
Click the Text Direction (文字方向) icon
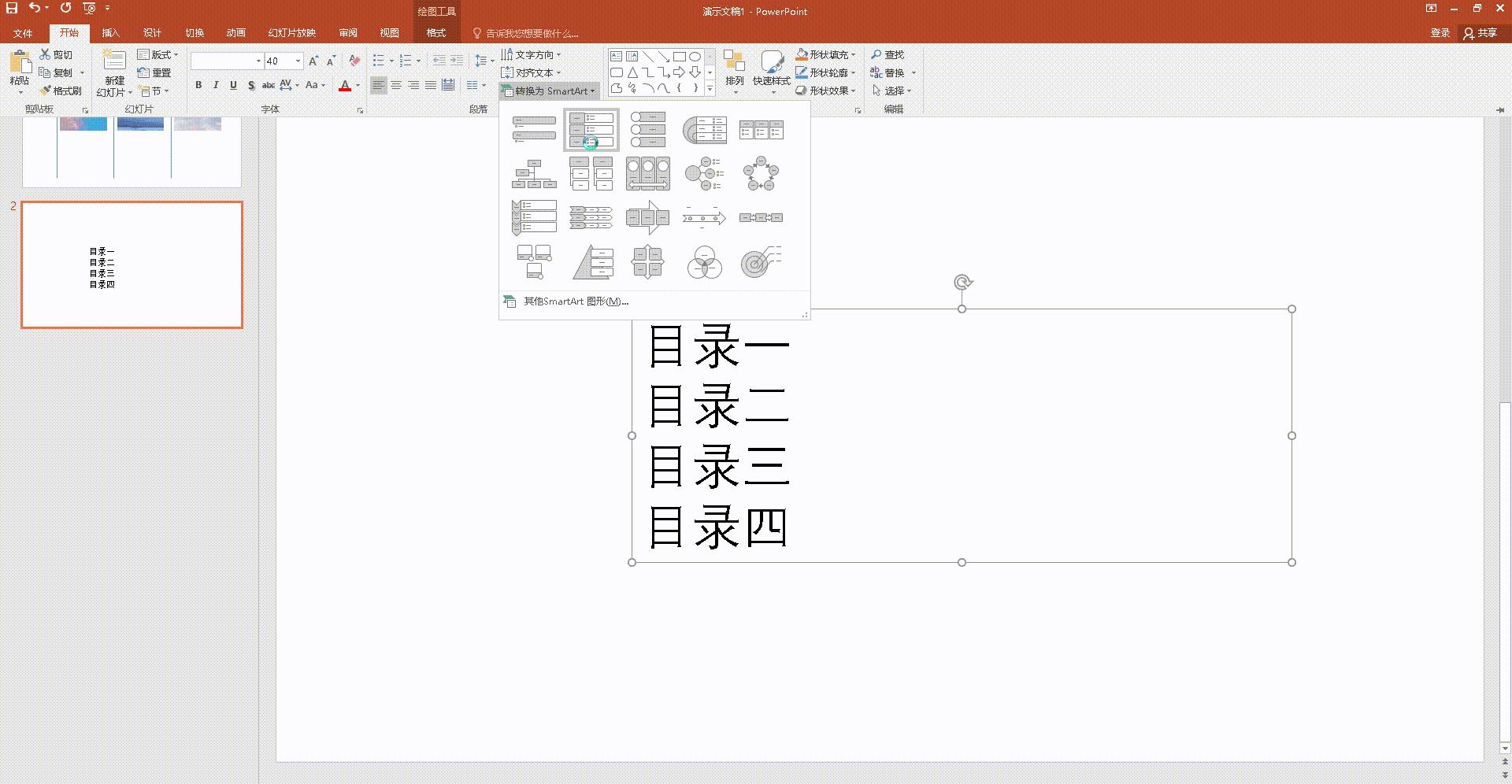(x=530, y=54)
